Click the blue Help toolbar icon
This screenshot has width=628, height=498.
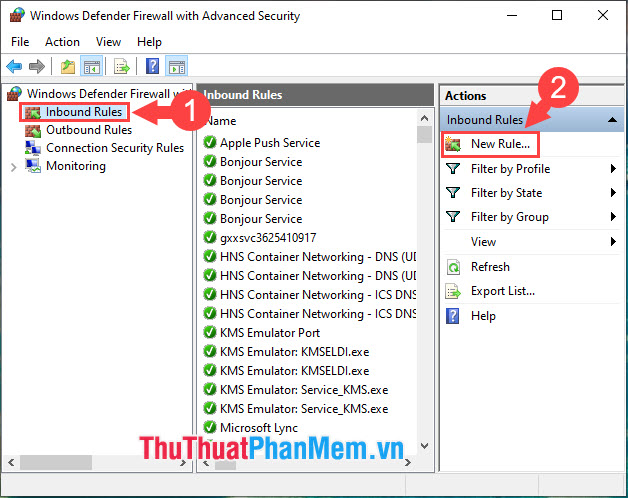click(x=153, y=66)
